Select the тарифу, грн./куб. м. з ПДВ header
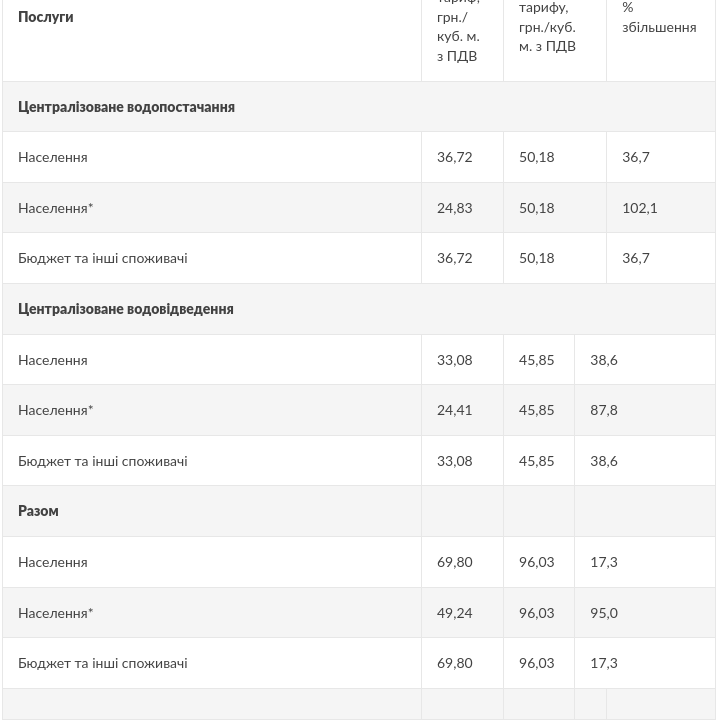Image resolution: width=727 pixels, height=720 pixels. 547,27
